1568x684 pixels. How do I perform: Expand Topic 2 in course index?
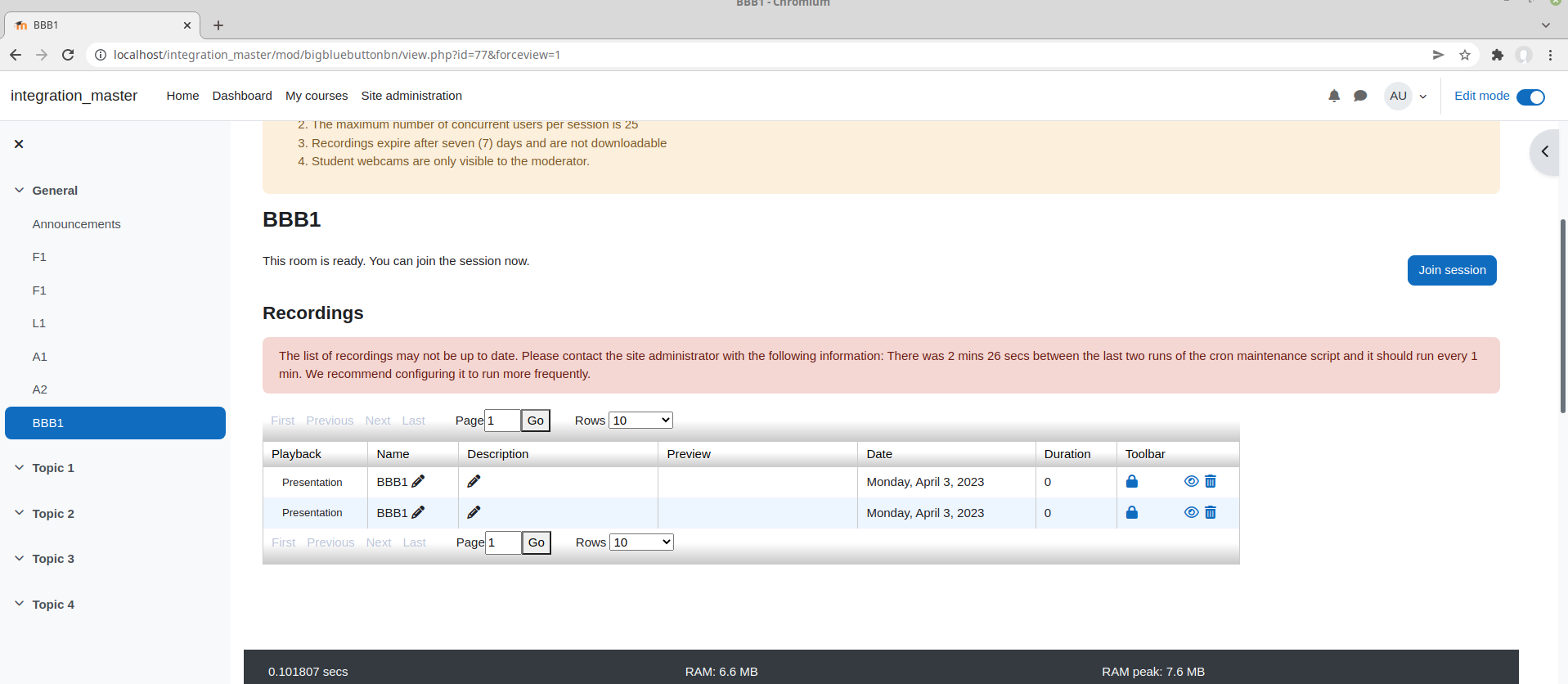[x=19, y=514]
